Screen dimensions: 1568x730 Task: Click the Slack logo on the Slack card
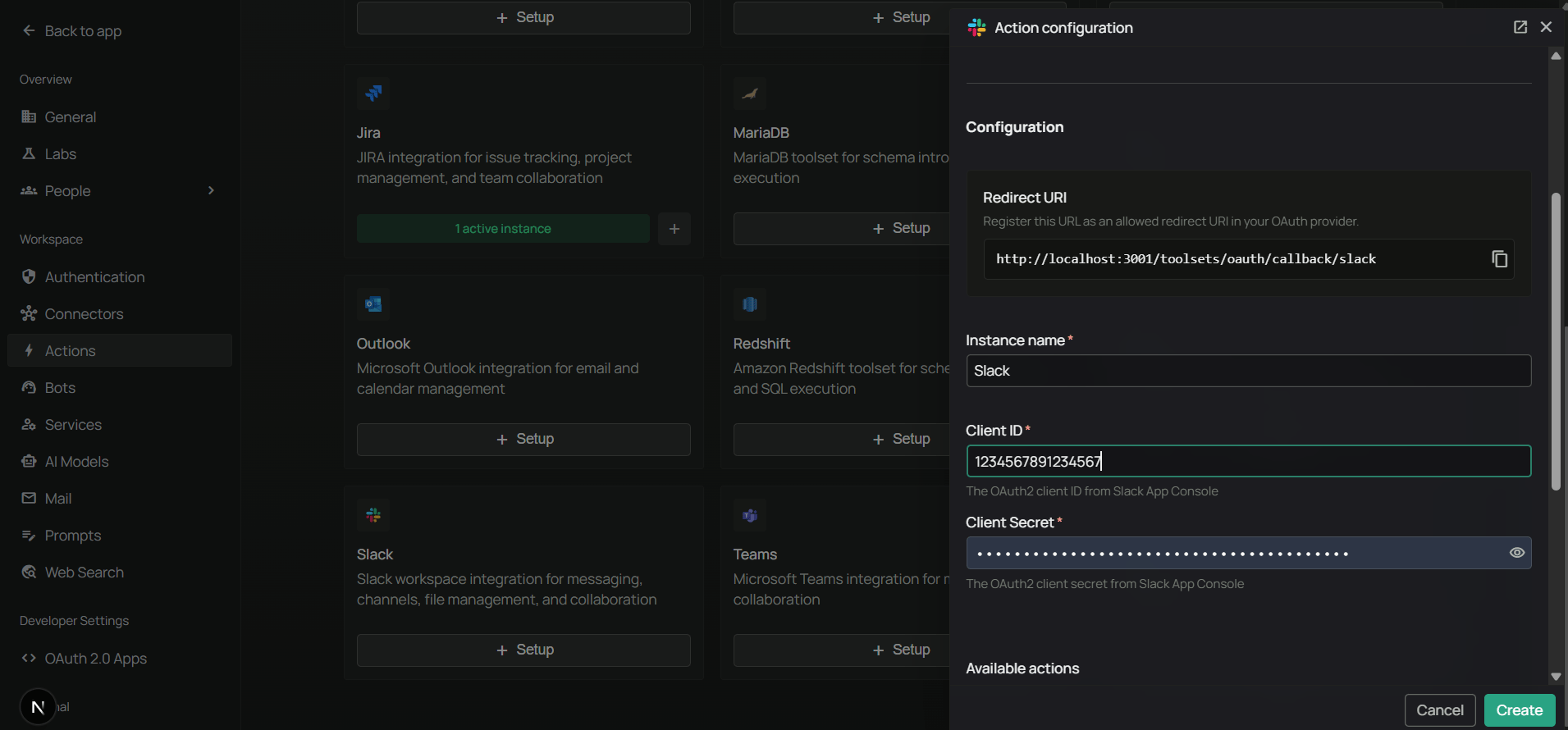pos(373,515)
